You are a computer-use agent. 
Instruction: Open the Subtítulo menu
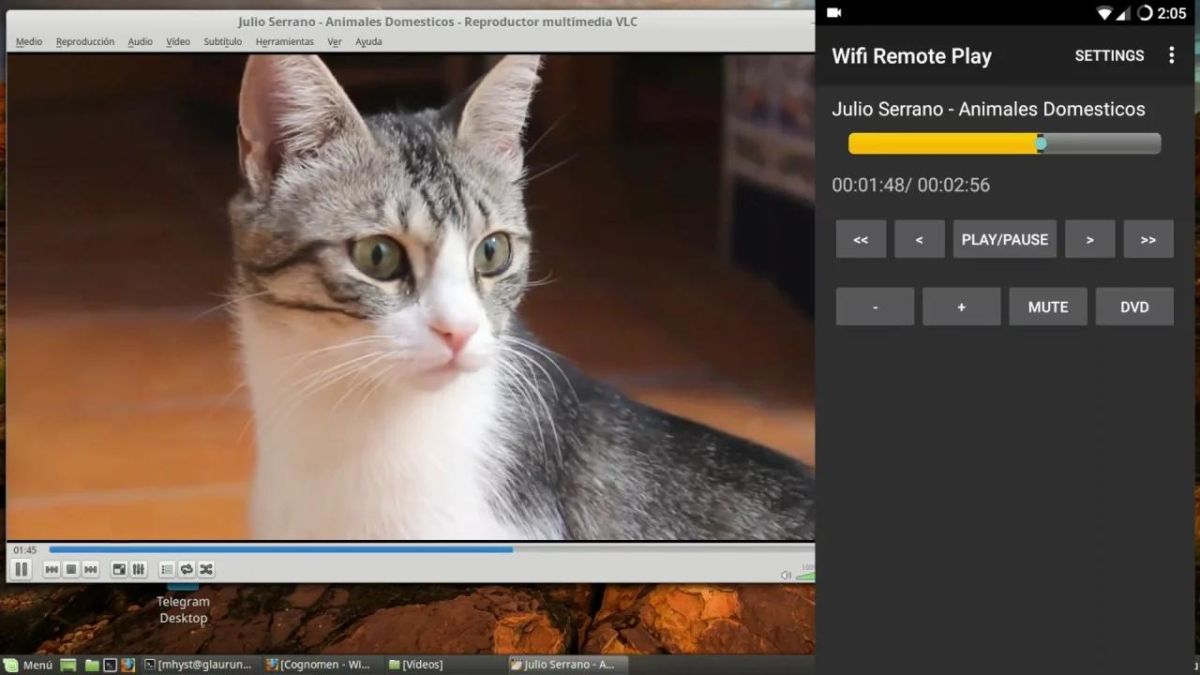pos(223,42)
